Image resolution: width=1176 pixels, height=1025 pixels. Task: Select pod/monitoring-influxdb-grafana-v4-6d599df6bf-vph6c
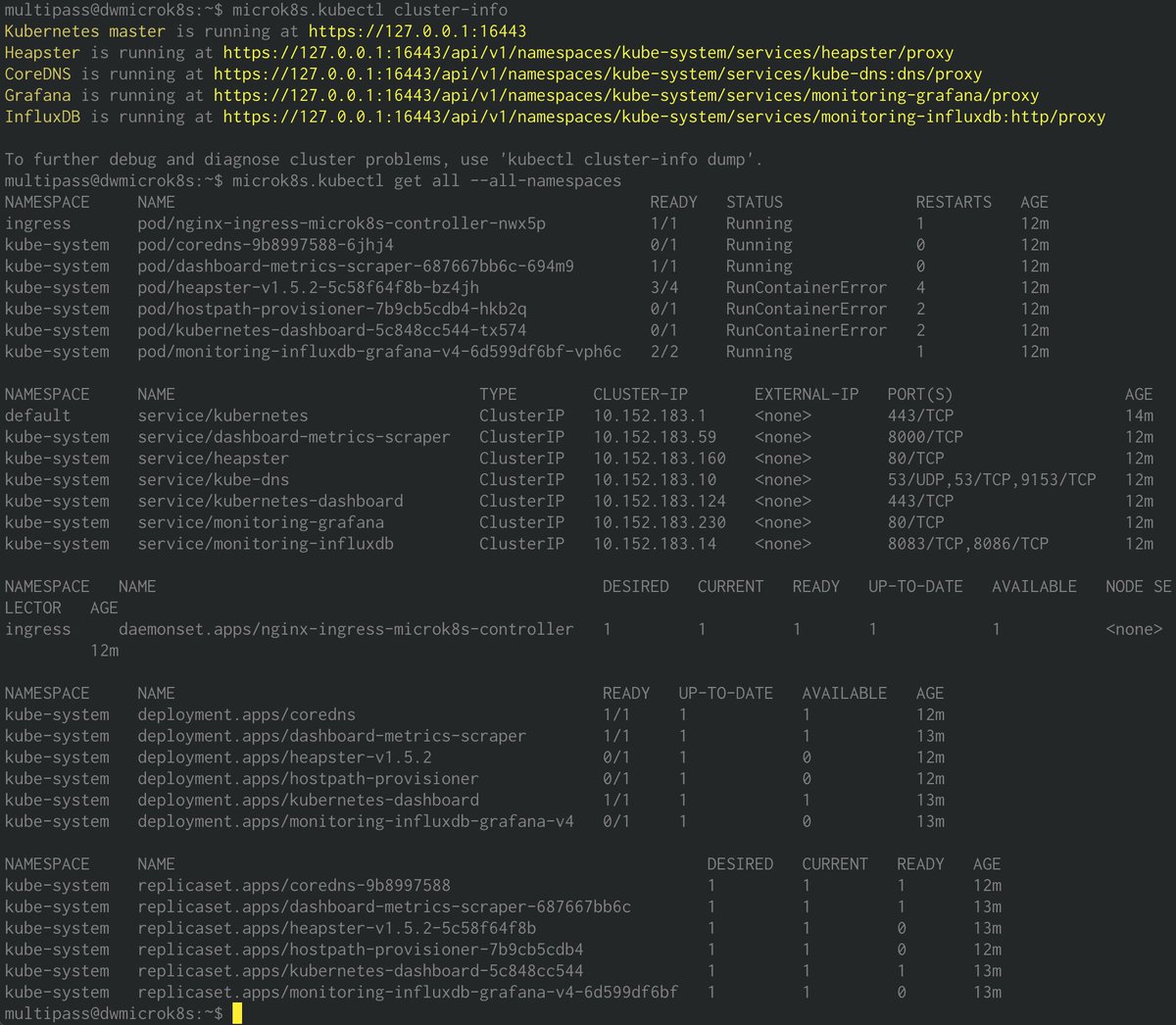click(379, 352)
